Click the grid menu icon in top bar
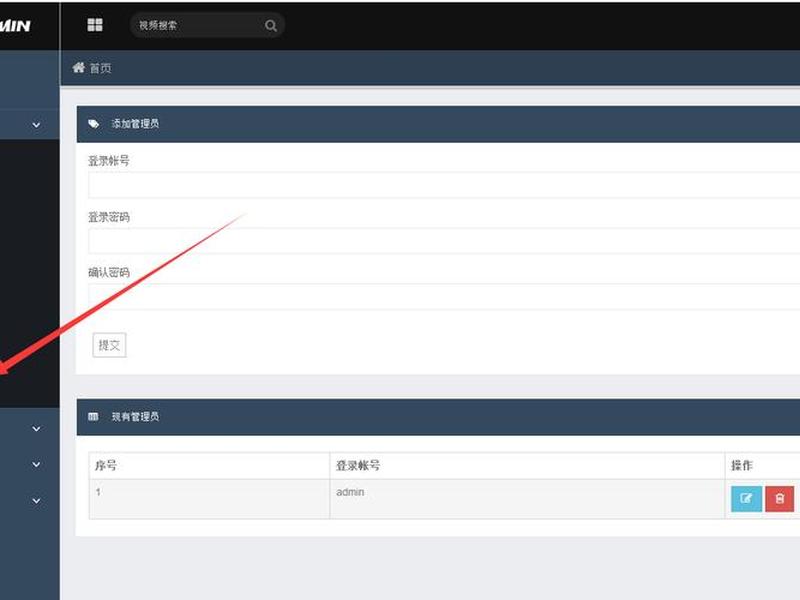800x600 pixels. pos(95,25)
